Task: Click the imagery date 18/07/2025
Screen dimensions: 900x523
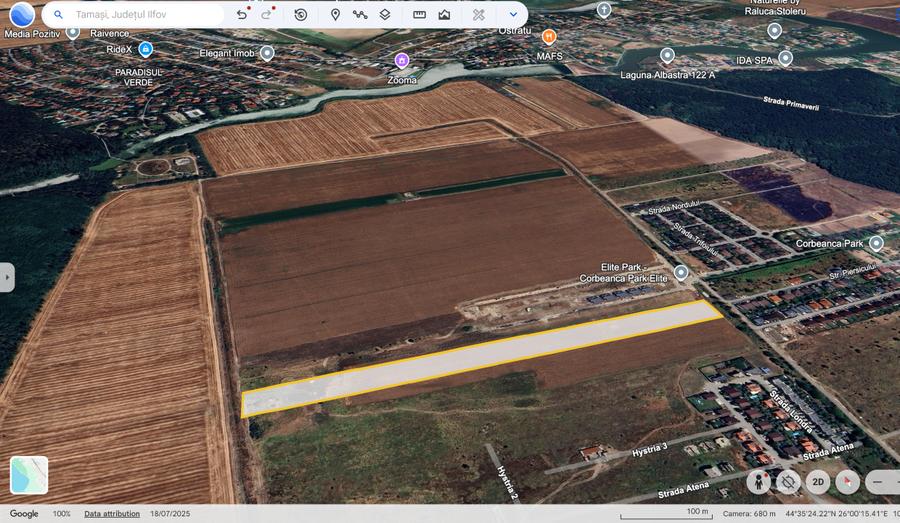Action: pyautogui.click(x=170, y=514)
